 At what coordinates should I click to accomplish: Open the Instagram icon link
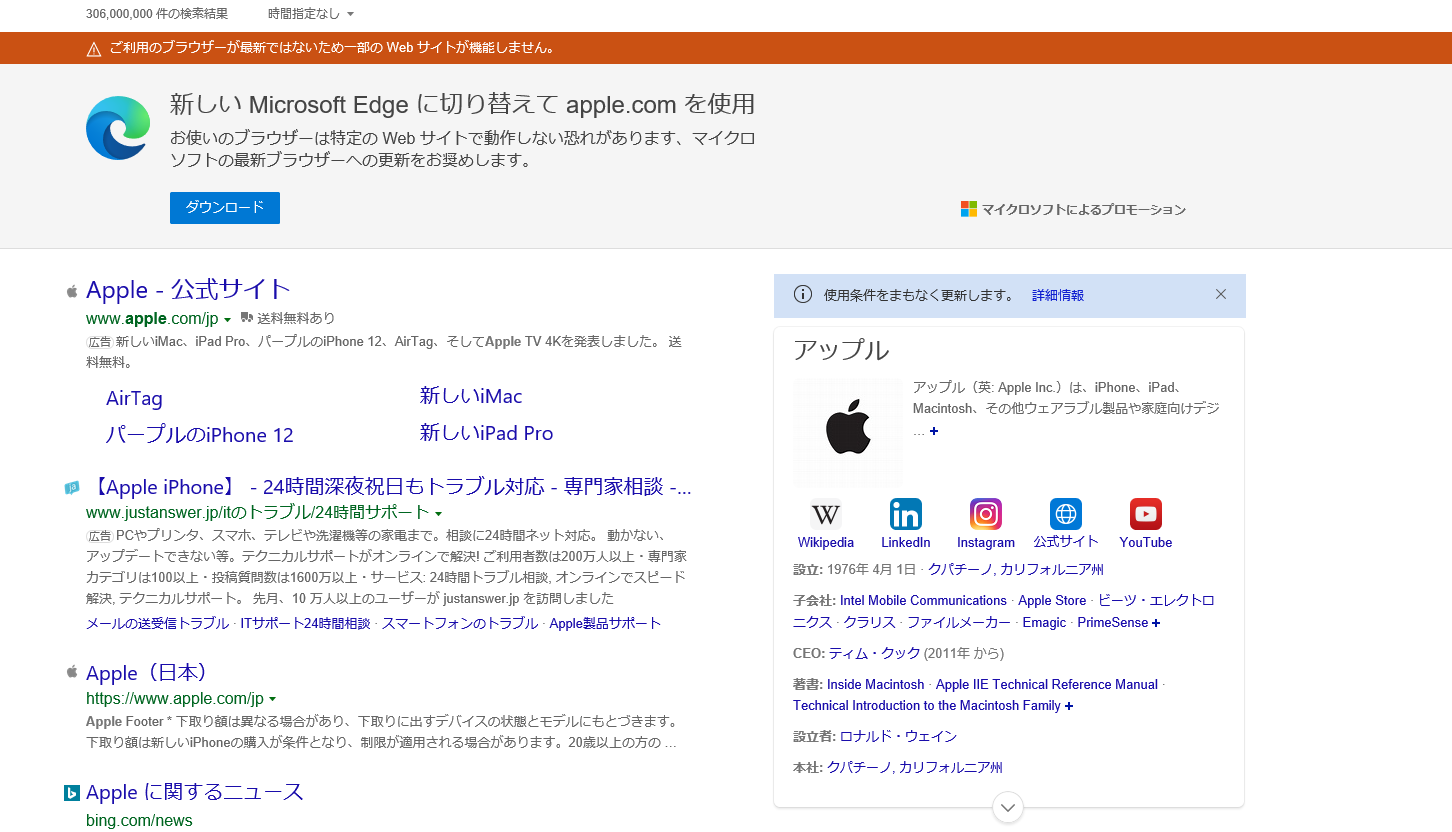985,514
